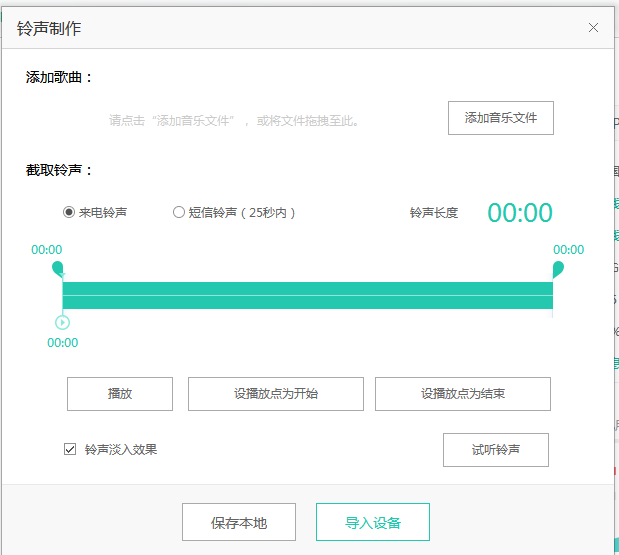Select the 来电铃声 radio option
619x555 pixels.
tap(69, 212)
